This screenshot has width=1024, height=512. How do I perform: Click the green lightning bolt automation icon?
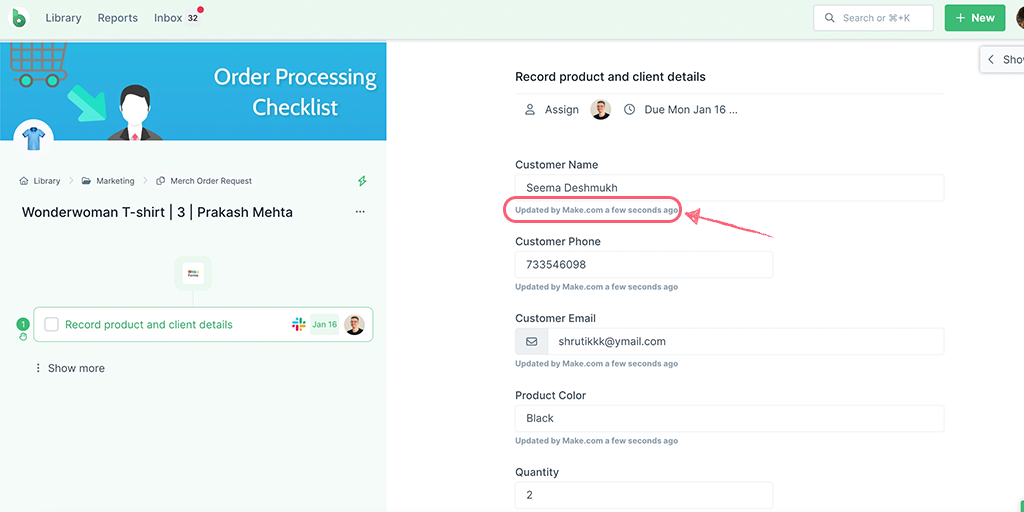pyautogui.click(x=362, y=181)
